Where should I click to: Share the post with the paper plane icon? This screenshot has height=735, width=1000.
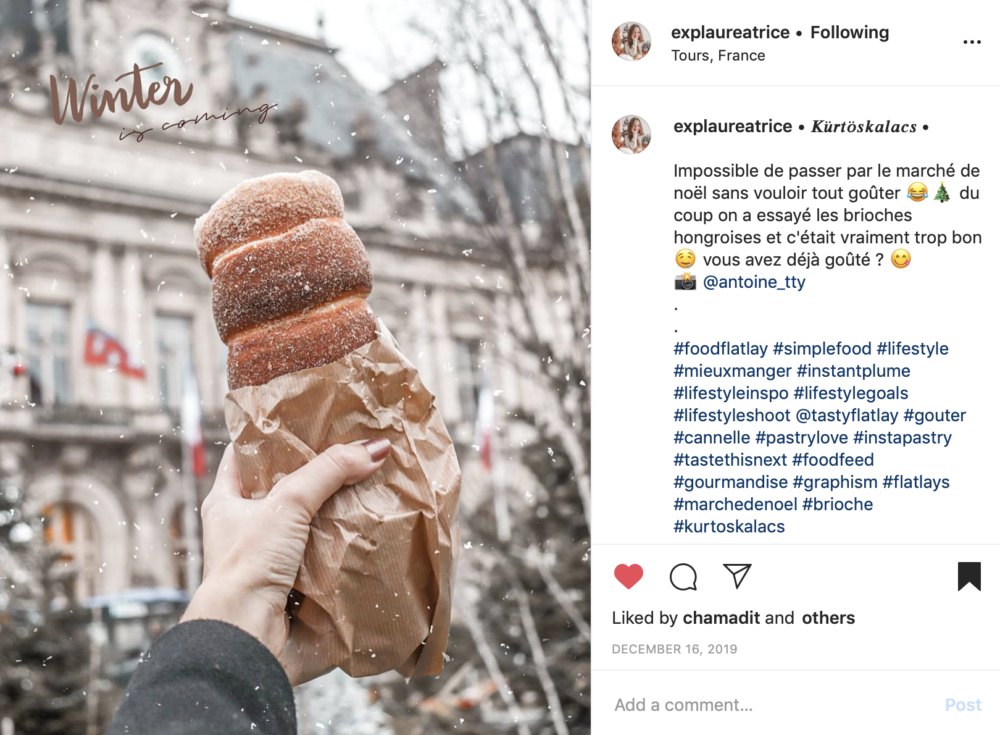coord(737,575)
